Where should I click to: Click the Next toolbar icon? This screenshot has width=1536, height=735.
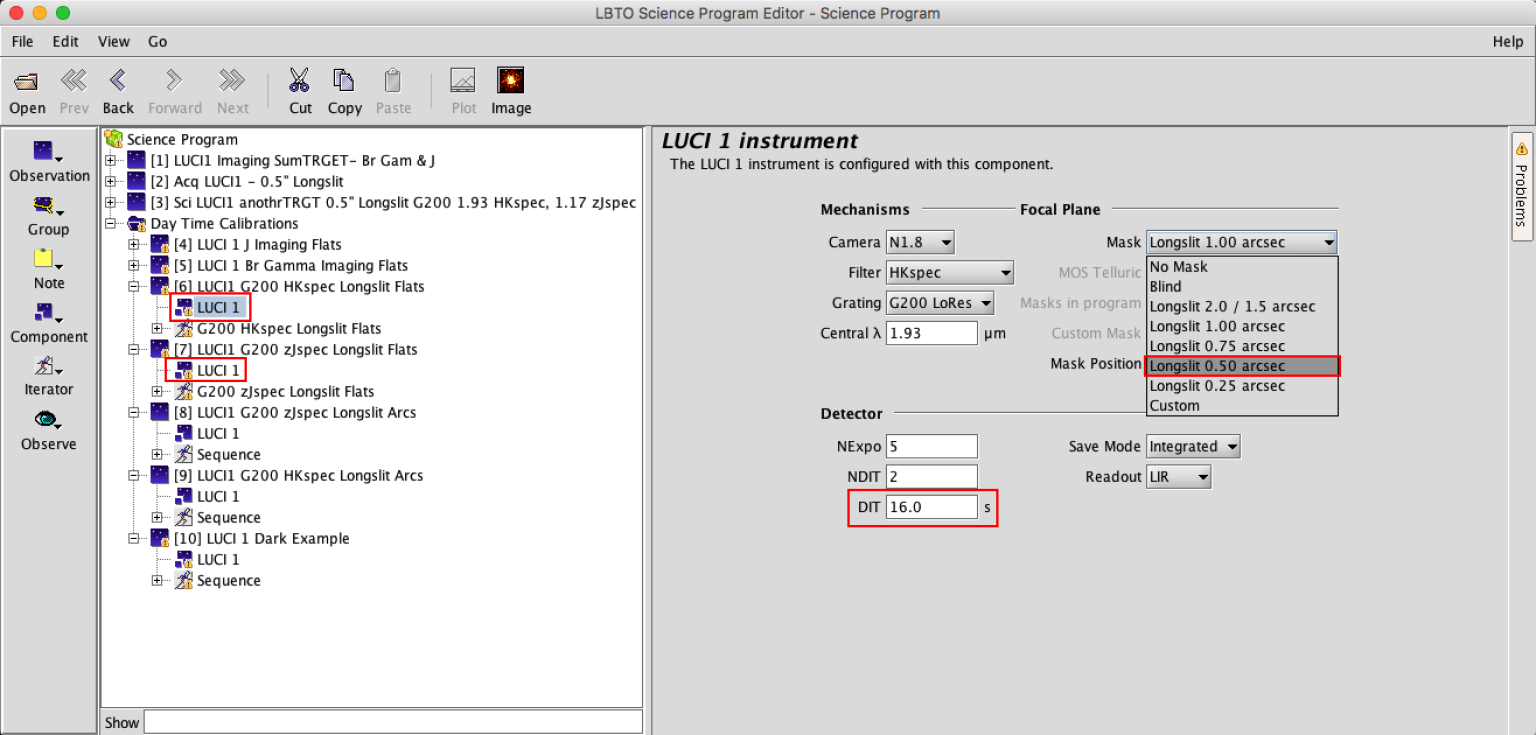pos(232,80)
